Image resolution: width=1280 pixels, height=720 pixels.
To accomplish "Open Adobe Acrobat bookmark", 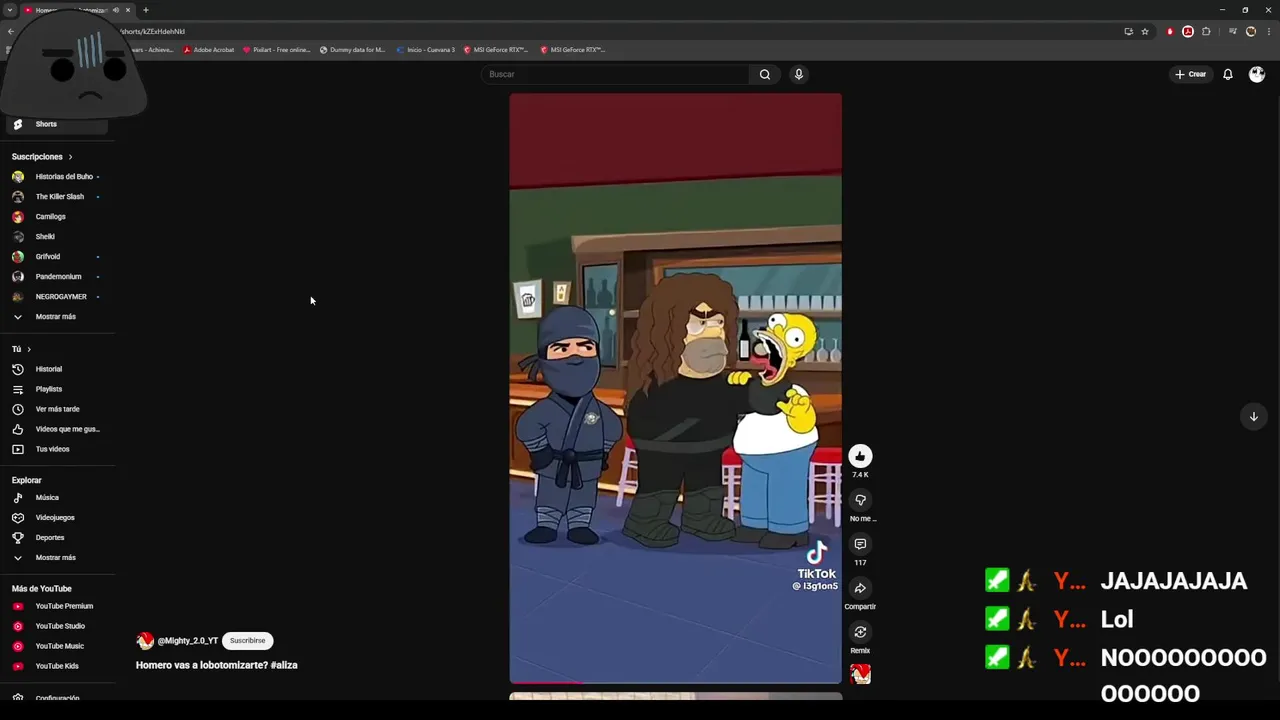I will pos(209,49).
